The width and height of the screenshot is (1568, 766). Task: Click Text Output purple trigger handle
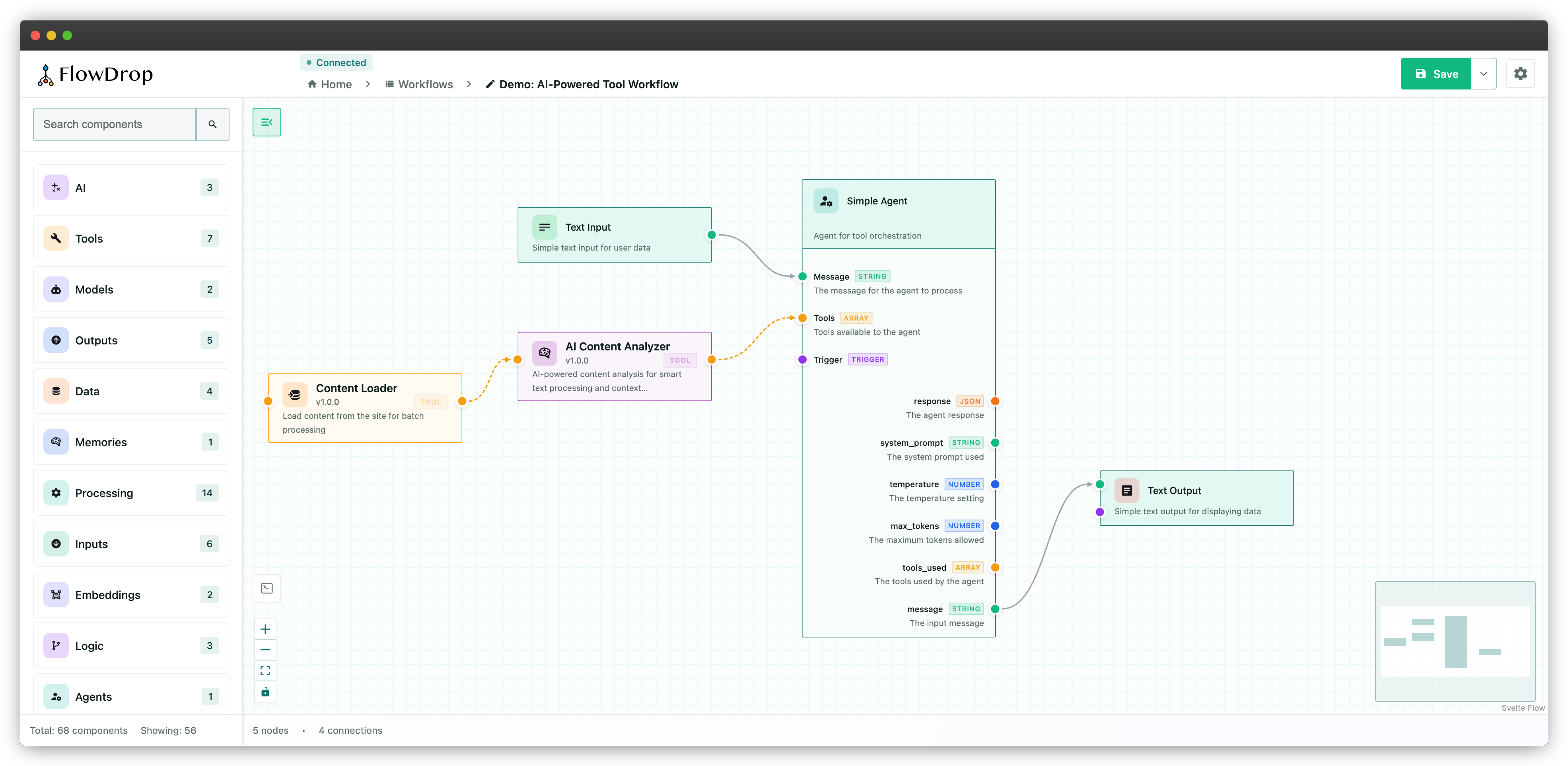[1100, 512]
